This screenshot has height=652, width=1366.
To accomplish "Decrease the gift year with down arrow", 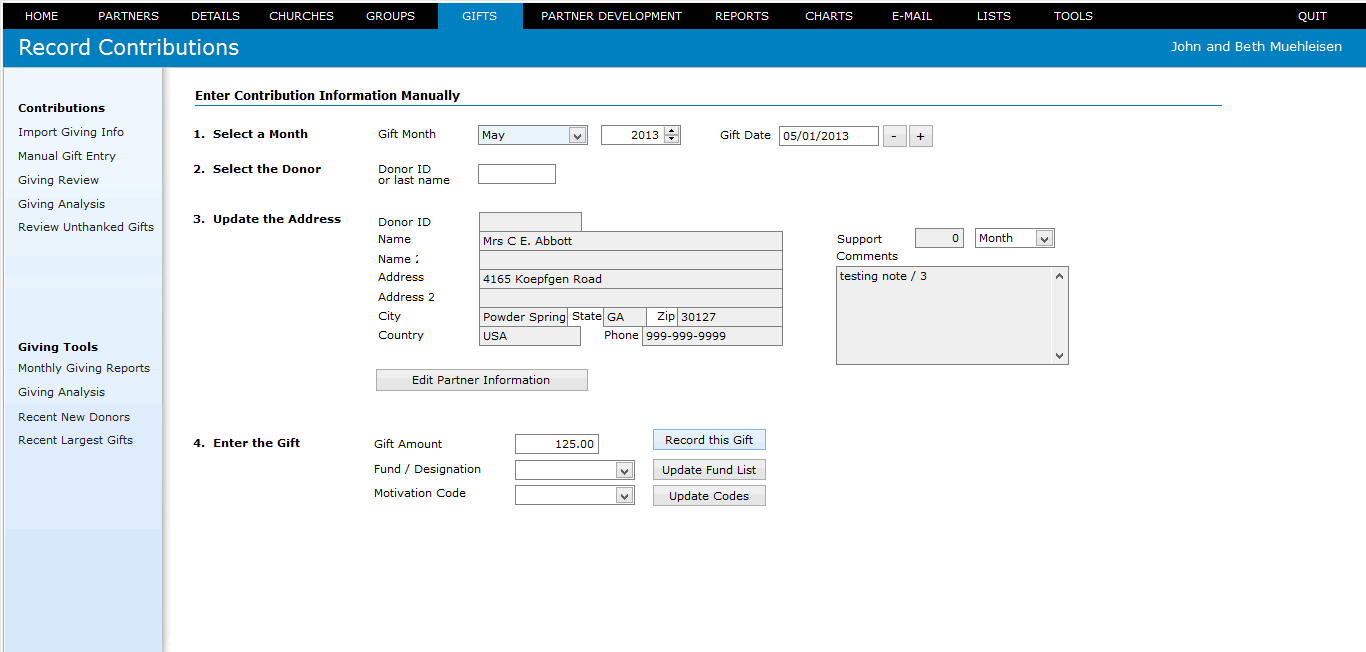I will (672, 139).
